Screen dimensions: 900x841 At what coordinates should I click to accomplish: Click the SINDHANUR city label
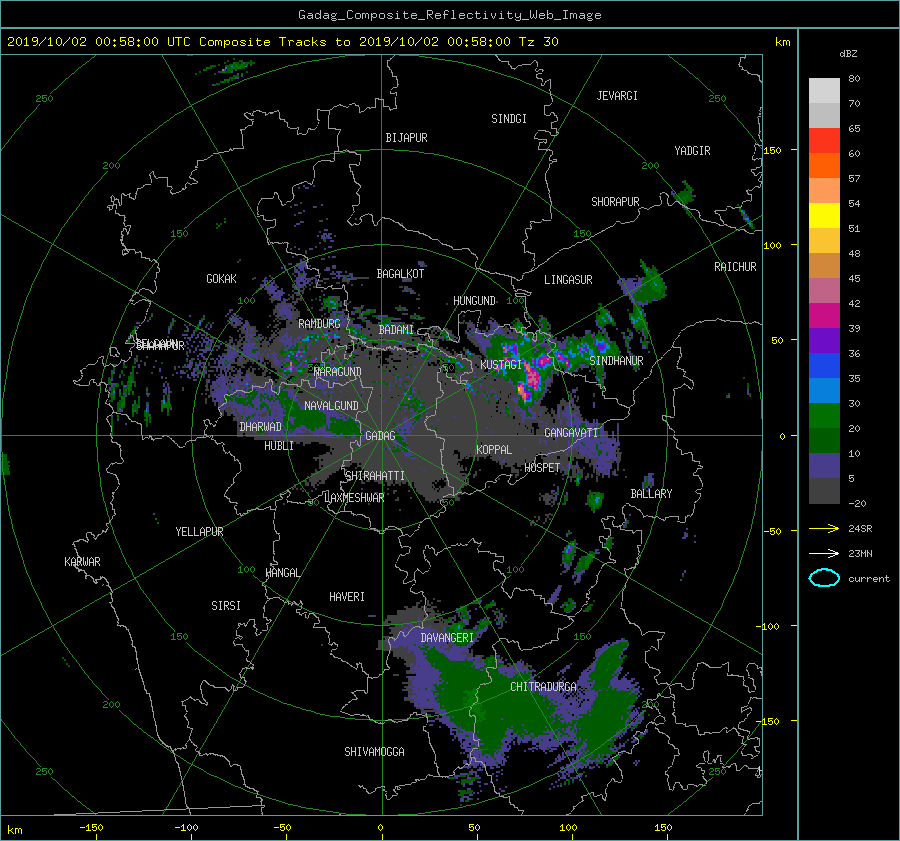click(x=616, y=361)
